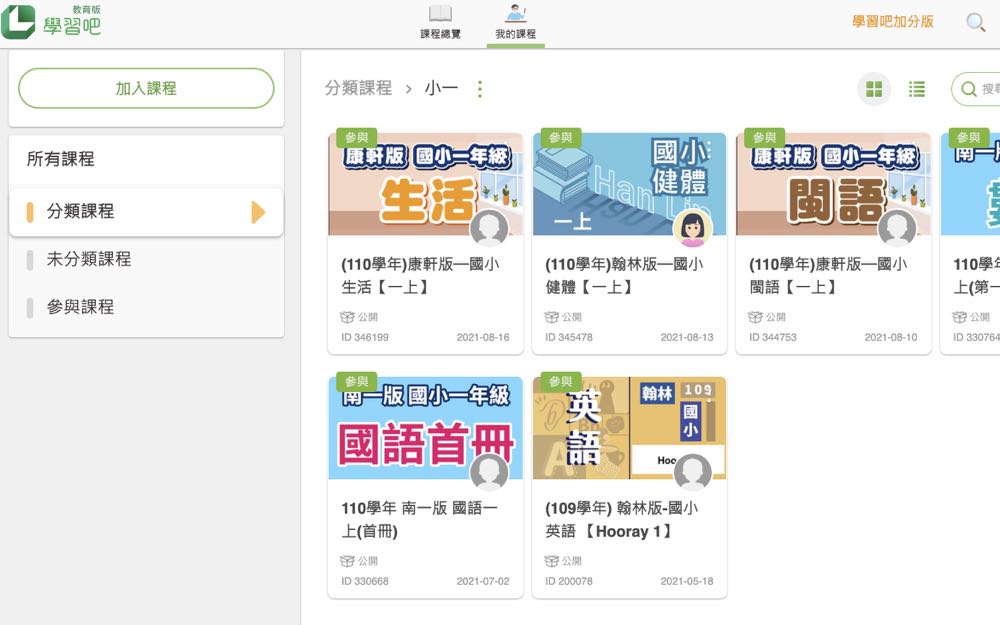Click the magnifier search icon in header
The width and height of the screenshot is (1000, 625).
click(x=975, y=22)
